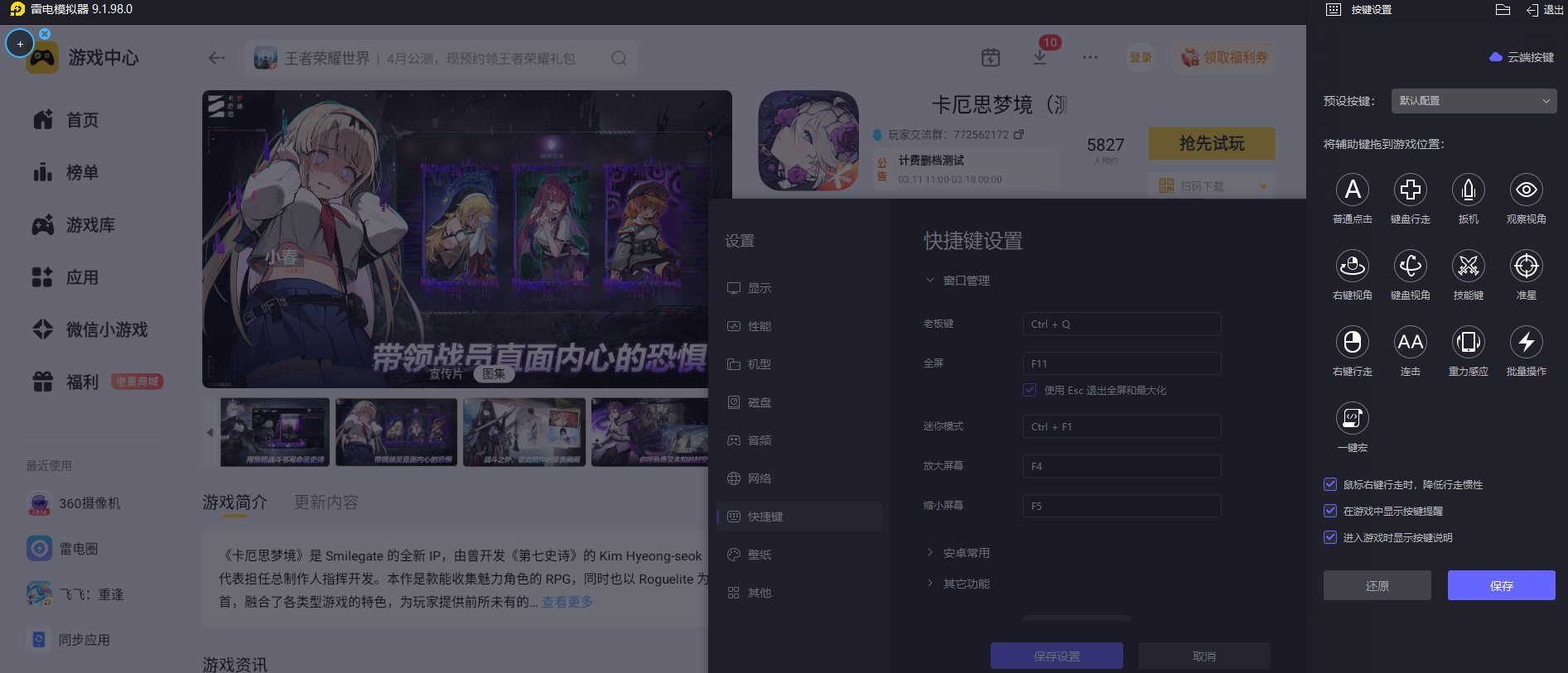Toggle 进入游戏时显示按键说明 checkbox
The image size is (1568, 673).
(x=1330, y=538)
